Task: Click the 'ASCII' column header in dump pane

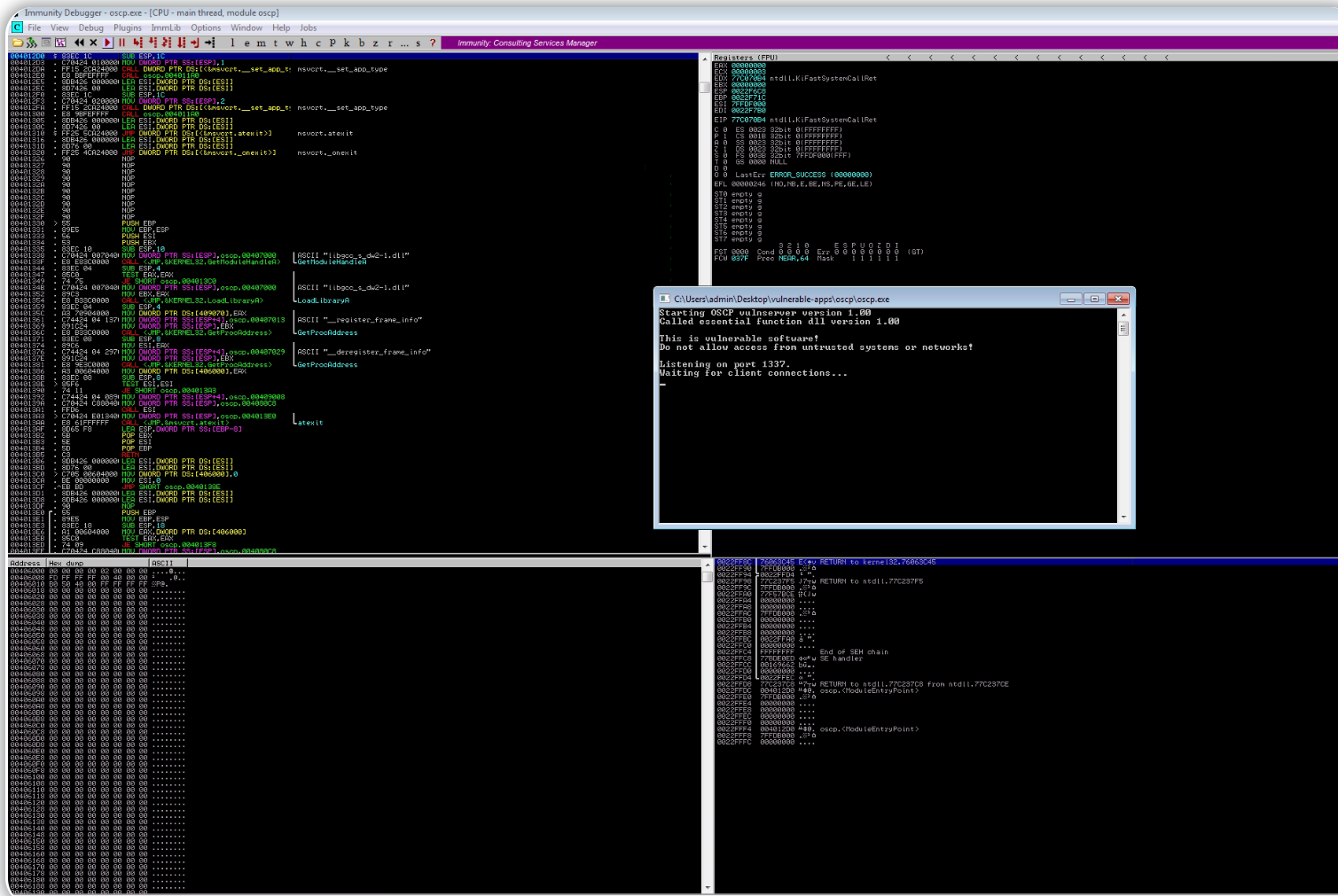Action: (168, 563)
